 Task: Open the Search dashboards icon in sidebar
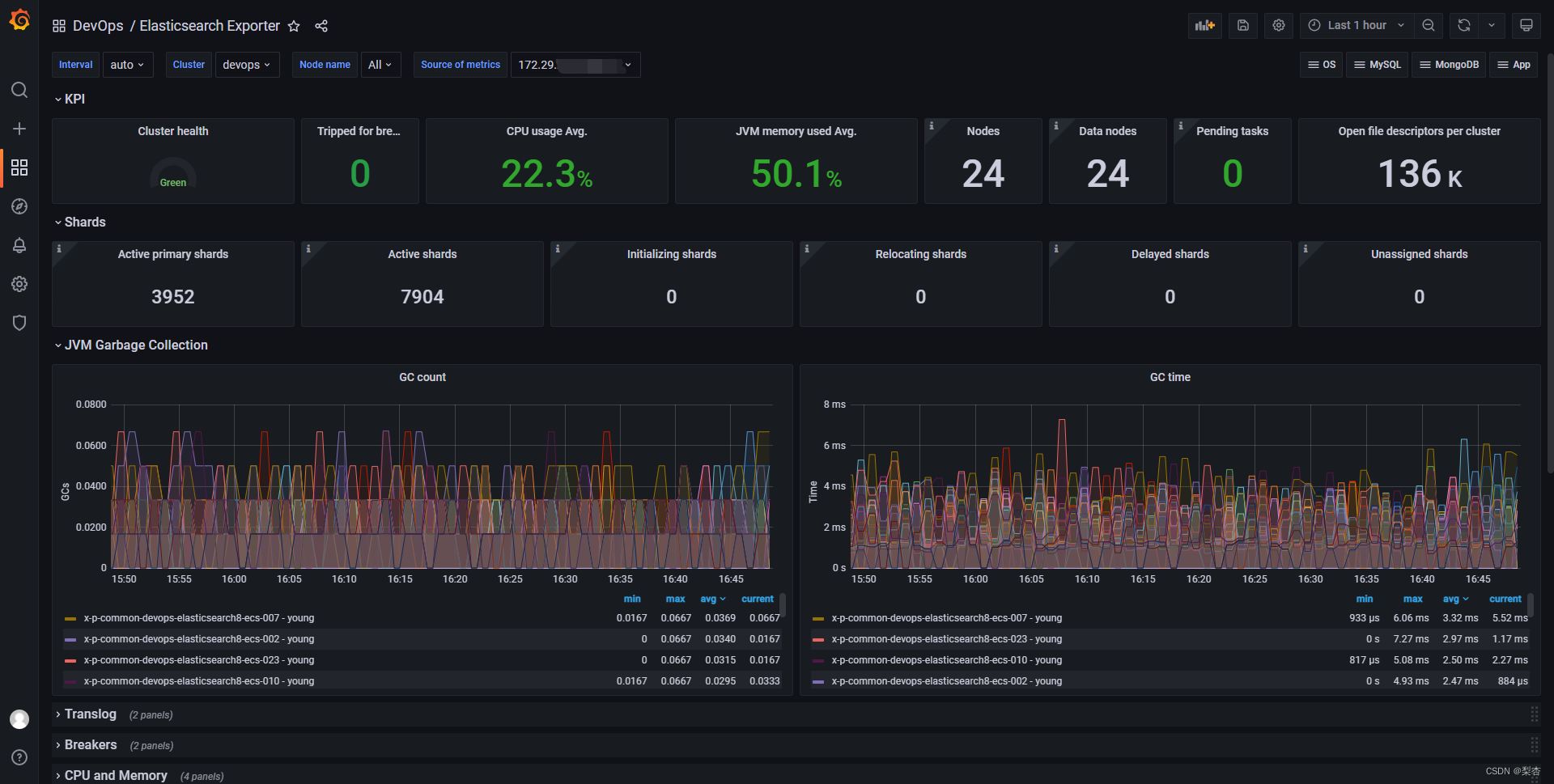(x=19, y=90)
